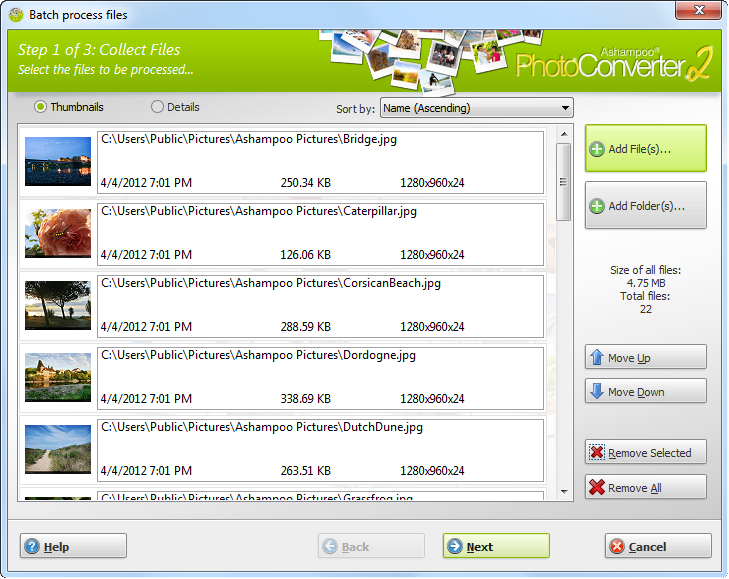This screenshot has width=729, height=579.
Task: Click the plus icon on Add Folder(s)
Action: point(597,206)
